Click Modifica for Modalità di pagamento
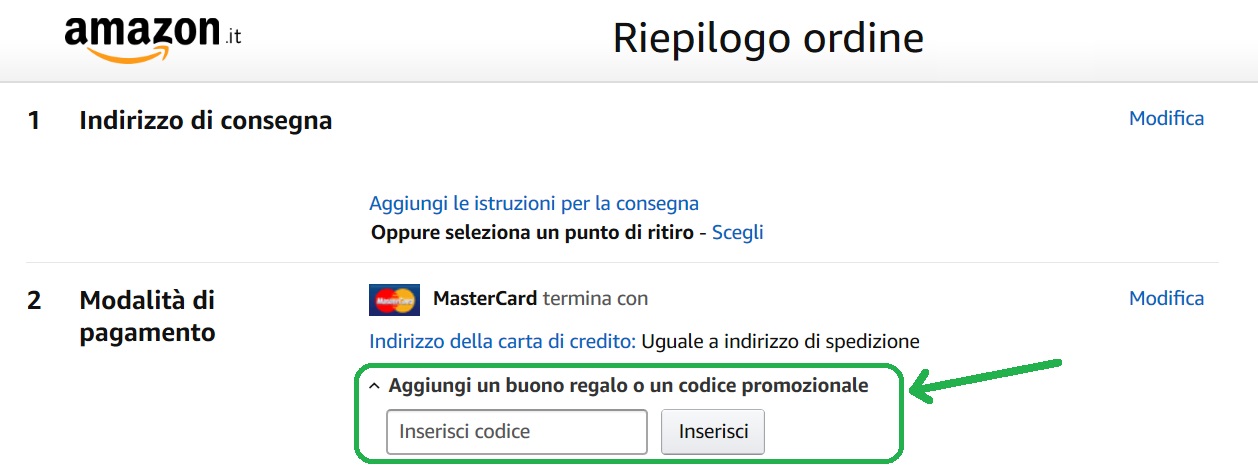The height and width of the screenshot is (469, 1258). (1166, 298)
